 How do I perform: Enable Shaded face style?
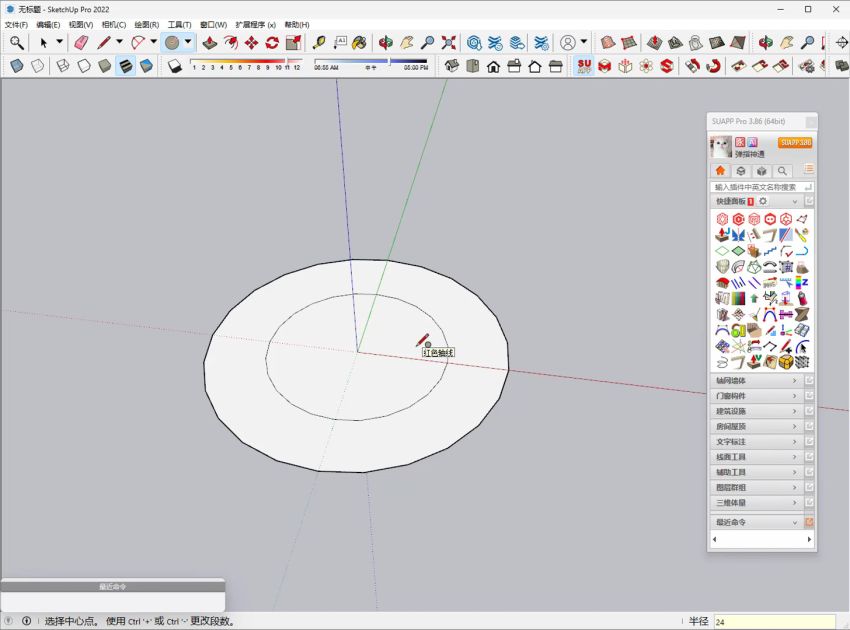tap(105, 66)
